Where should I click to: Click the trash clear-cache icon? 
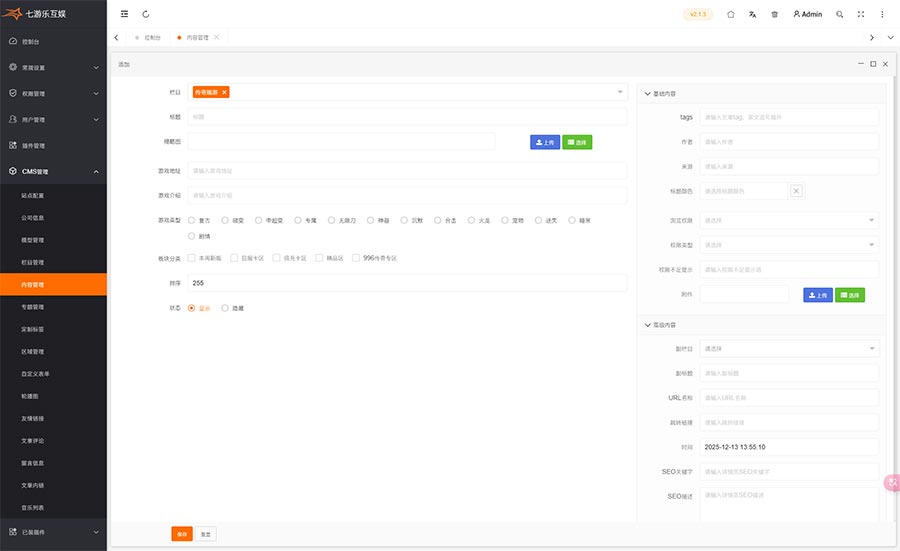774,14
